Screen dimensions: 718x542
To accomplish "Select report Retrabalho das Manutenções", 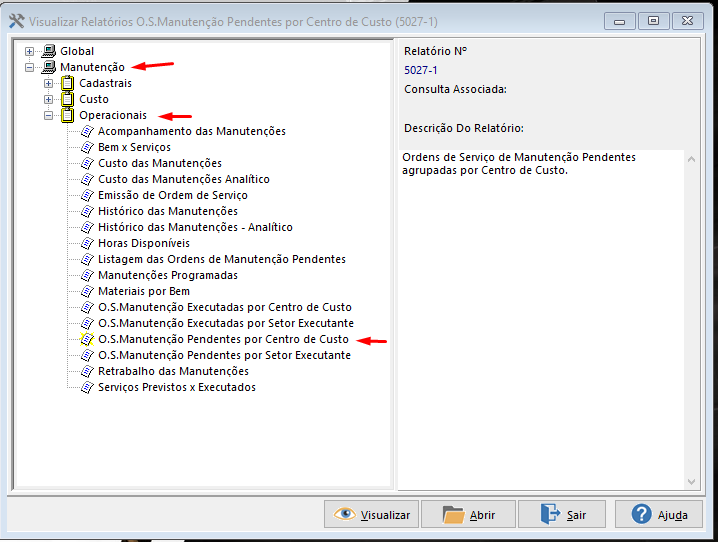I will [173, 372].
